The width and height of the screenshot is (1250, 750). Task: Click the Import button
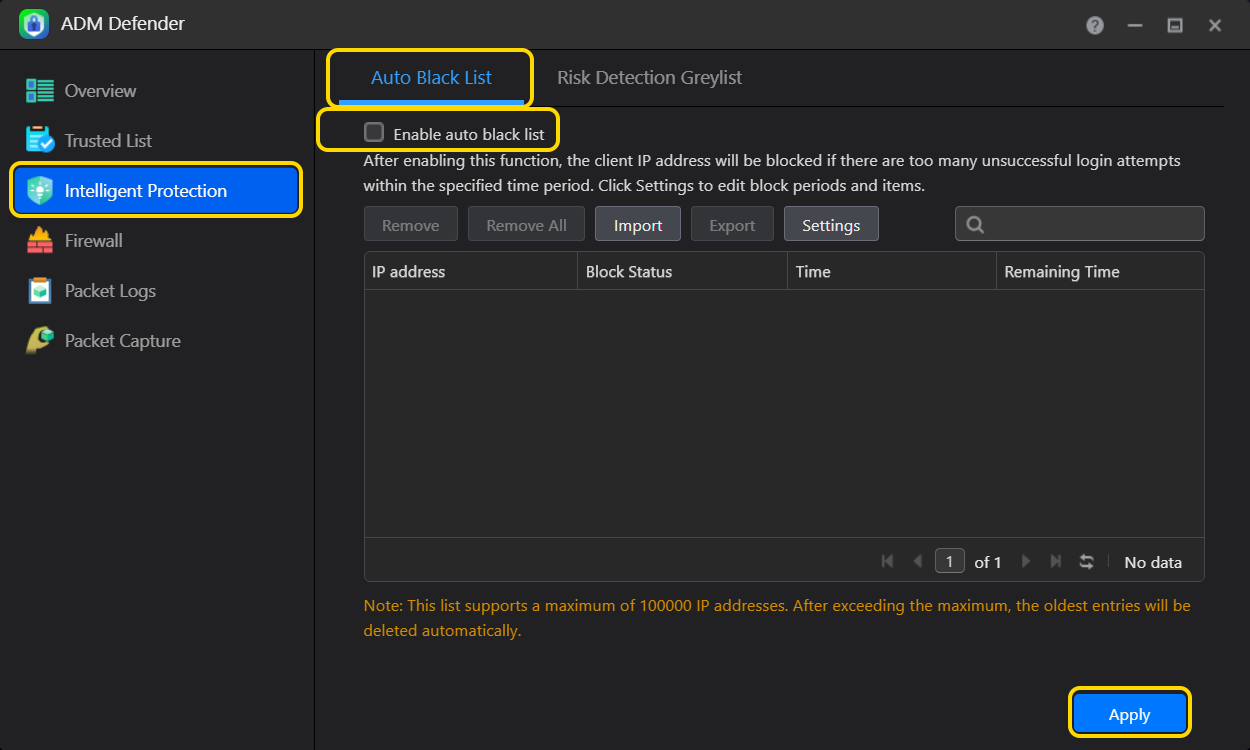pos(638,225)
